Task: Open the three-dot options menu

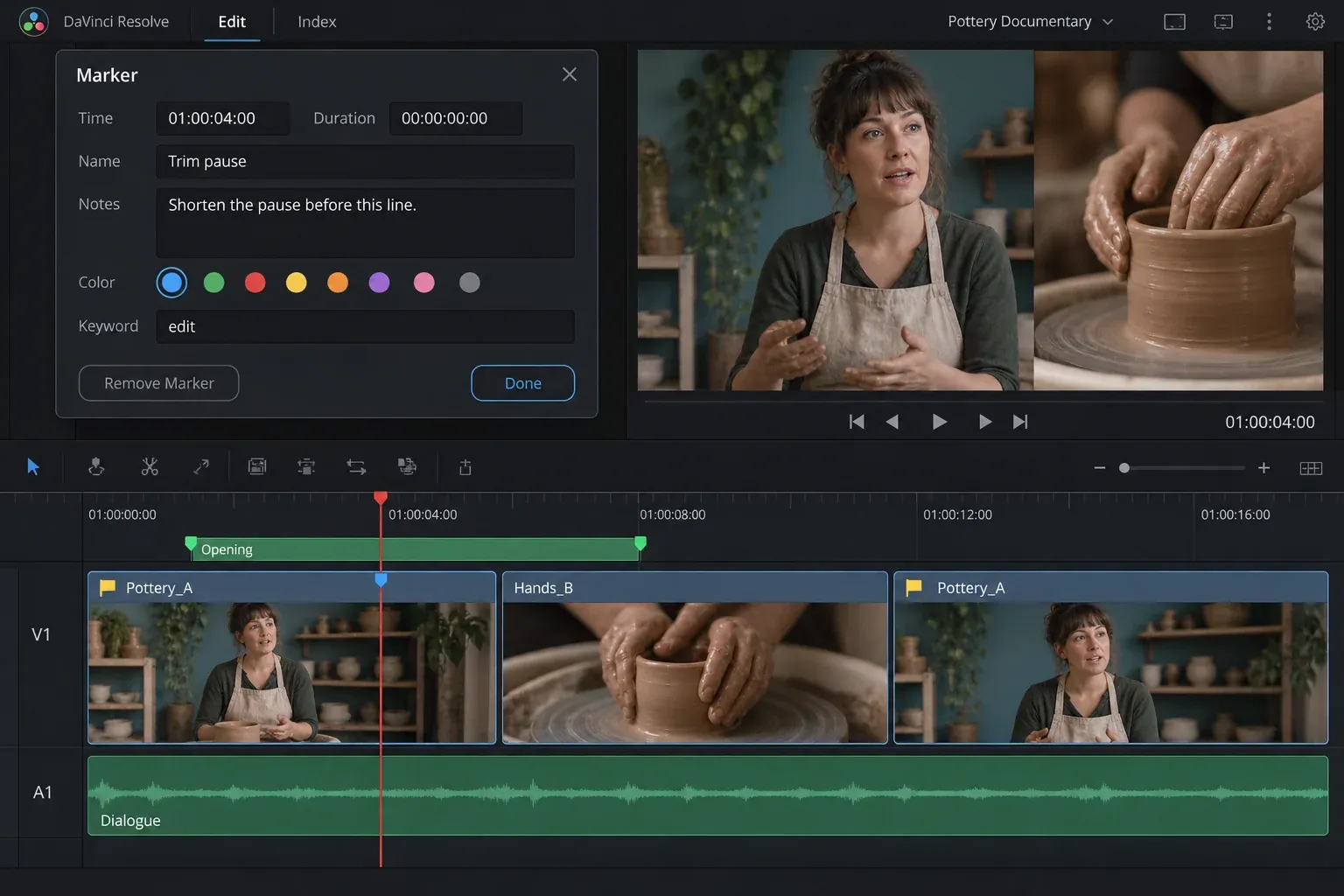Action: pos(1269,22)
